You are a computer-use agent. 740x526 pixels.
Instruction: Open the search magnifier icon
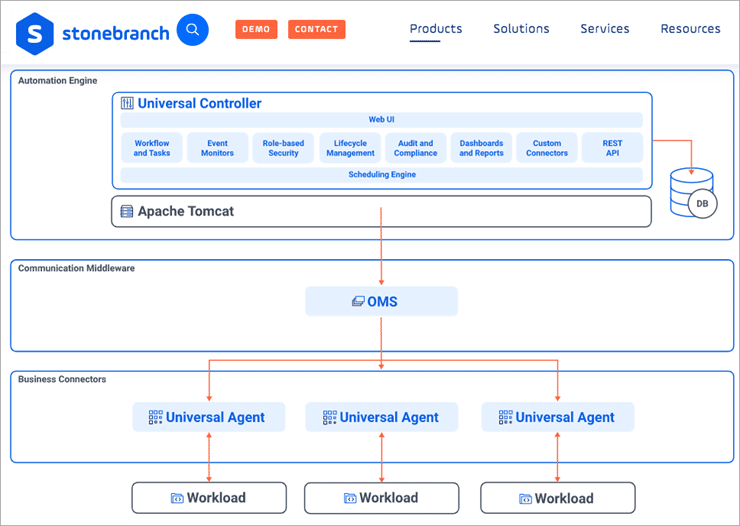[x=193, y=30]
